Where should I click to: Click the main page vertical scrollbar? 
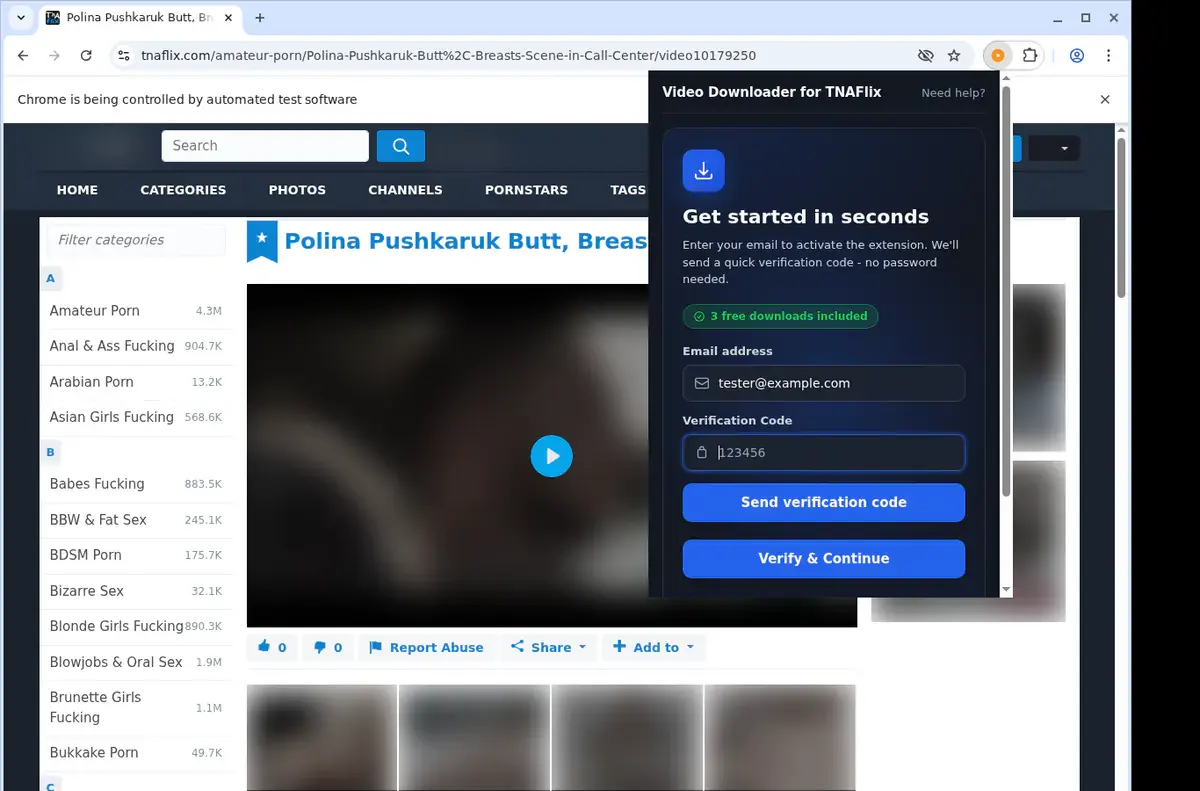1121,218
